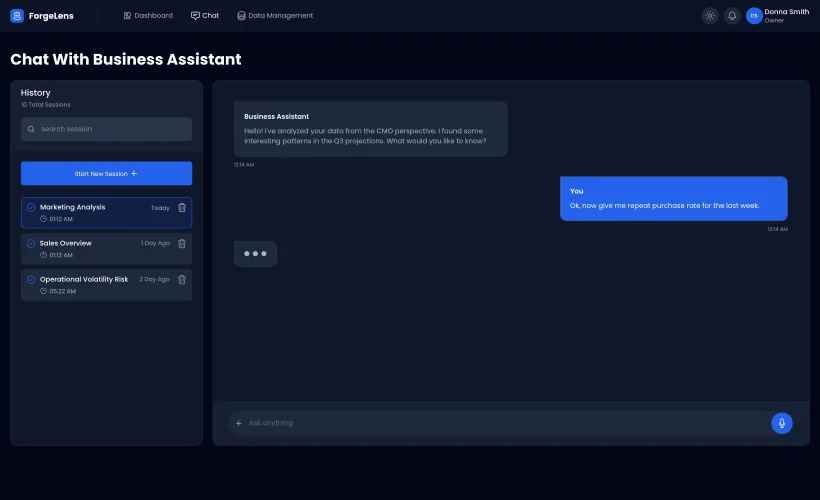Click the Today label on Marketing Analysis
Screen dimensions: 820x500
[x=160, y=208]
